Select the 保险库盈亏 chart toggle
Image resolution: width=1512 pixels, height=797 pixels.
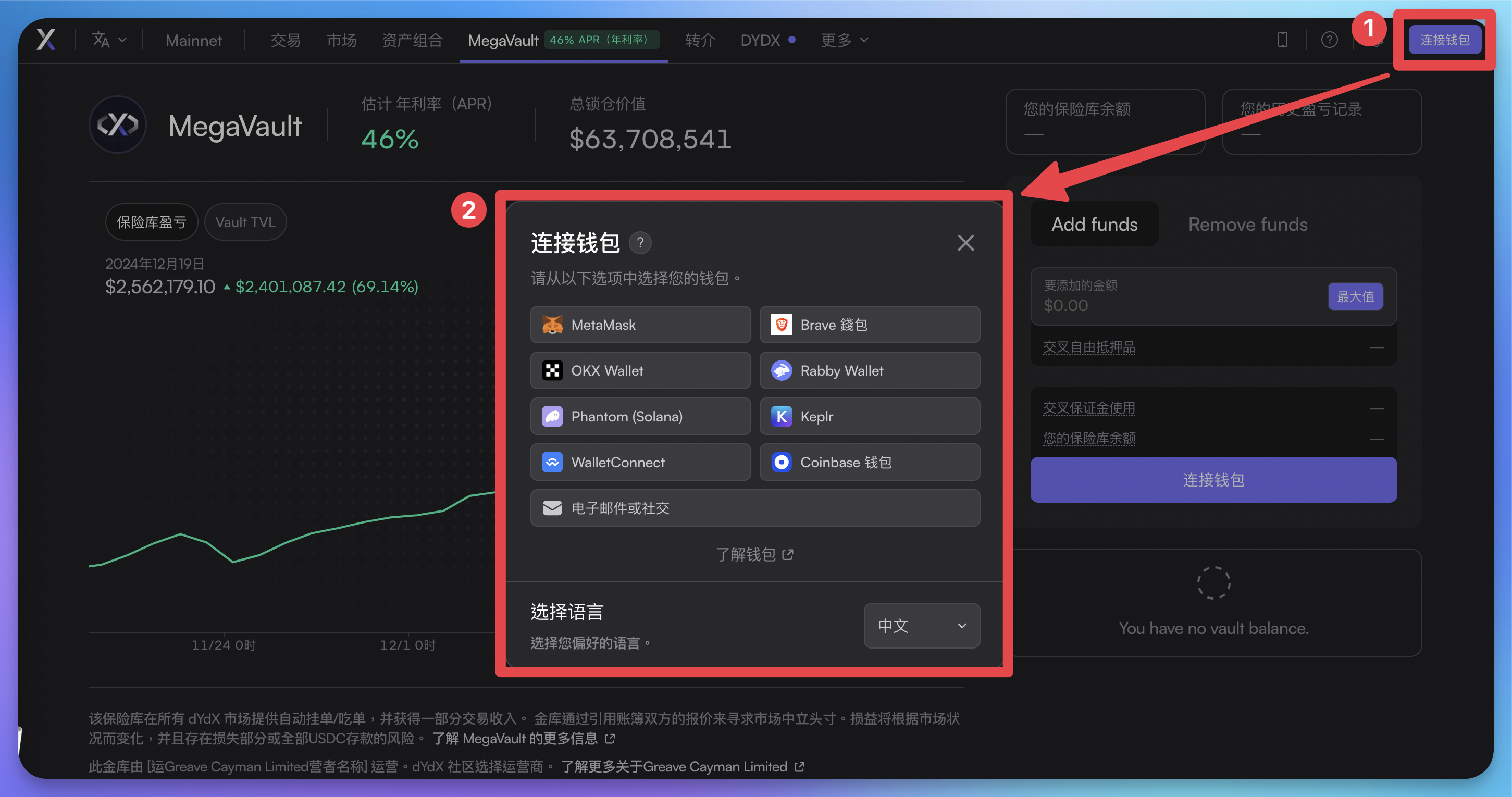[152, 222]
